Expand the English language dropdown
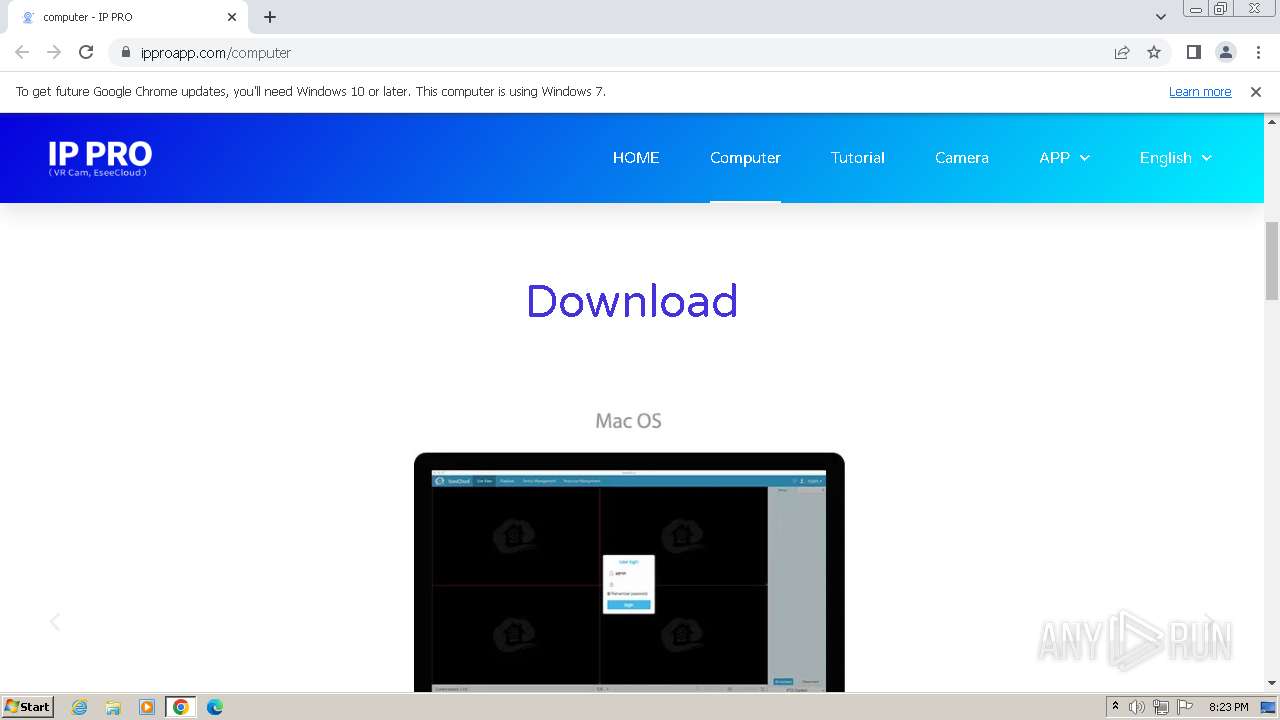Viewport: 1280px width, 720px height. pos(1175,157)
